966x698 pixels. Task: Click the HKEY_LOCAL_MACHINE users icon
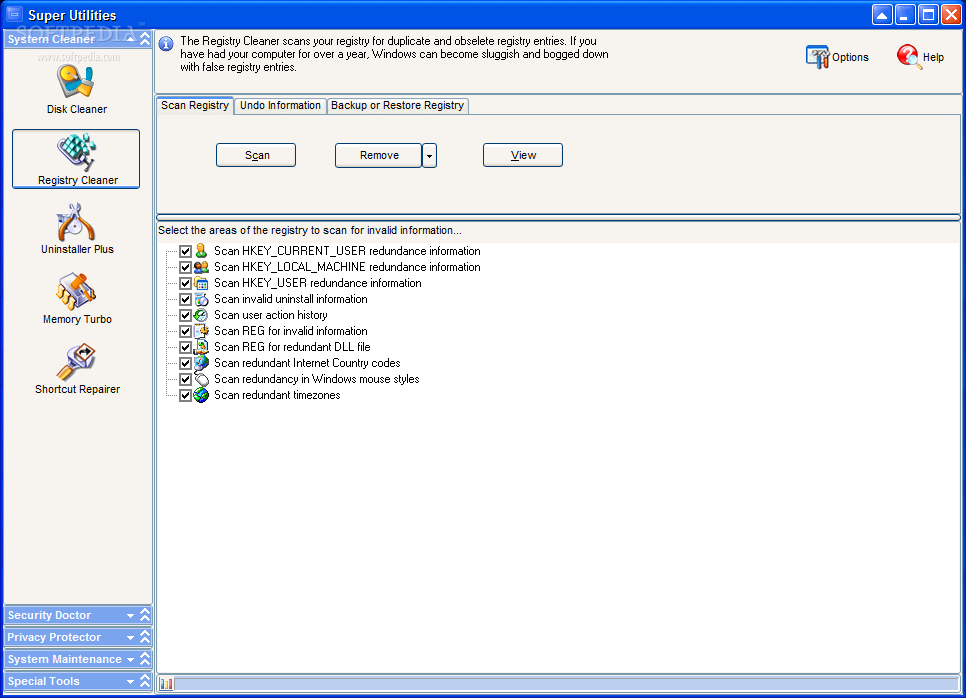201,267
